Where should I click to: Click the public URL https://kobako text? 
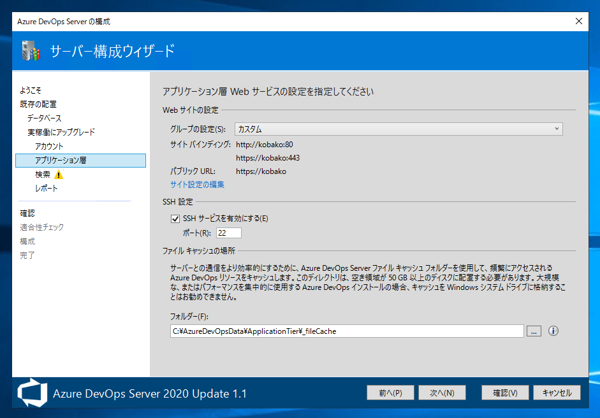[261, 171]
